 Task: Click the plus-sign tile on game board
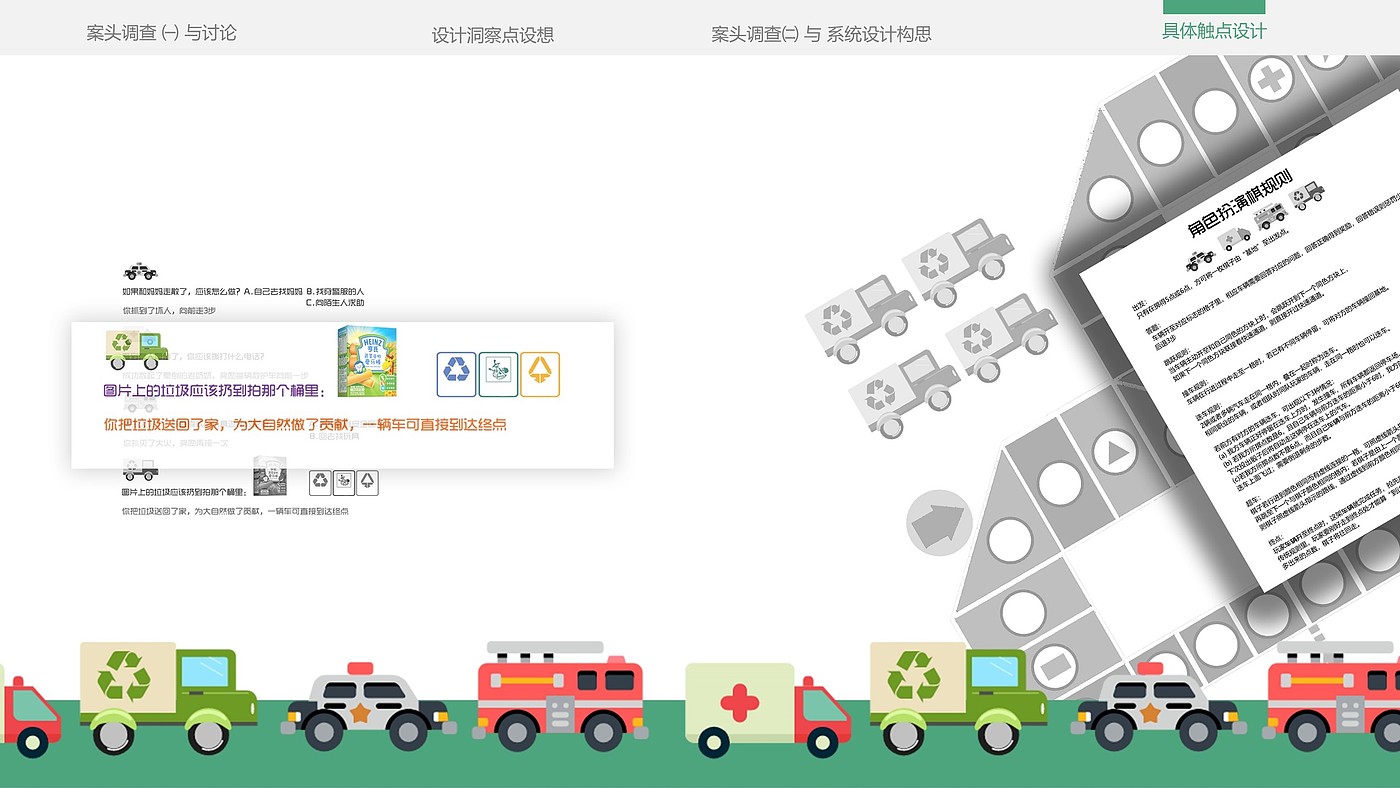tap(1270, 78)
